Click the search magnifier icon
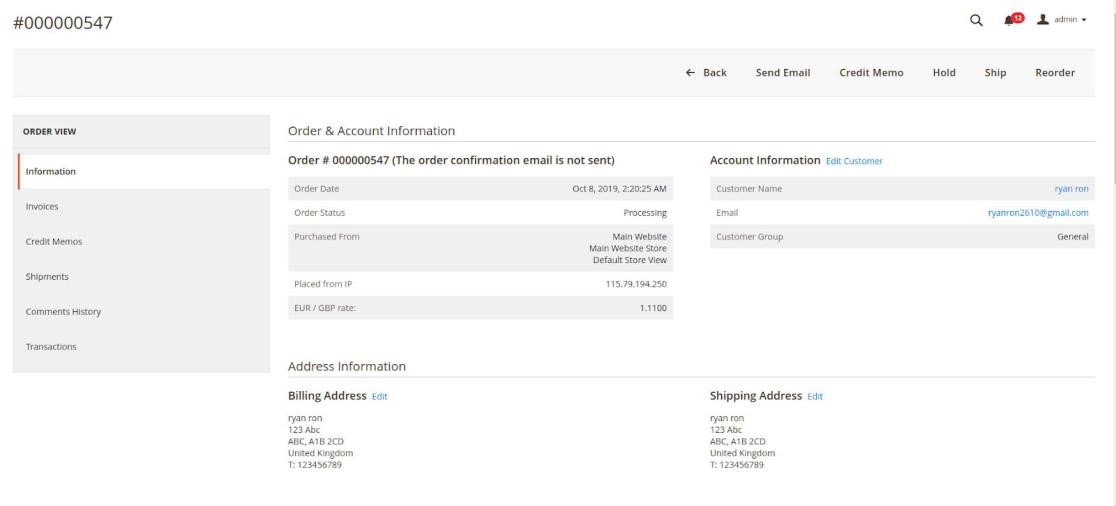This screenshot has height=506, width=1116. [976, 21]
